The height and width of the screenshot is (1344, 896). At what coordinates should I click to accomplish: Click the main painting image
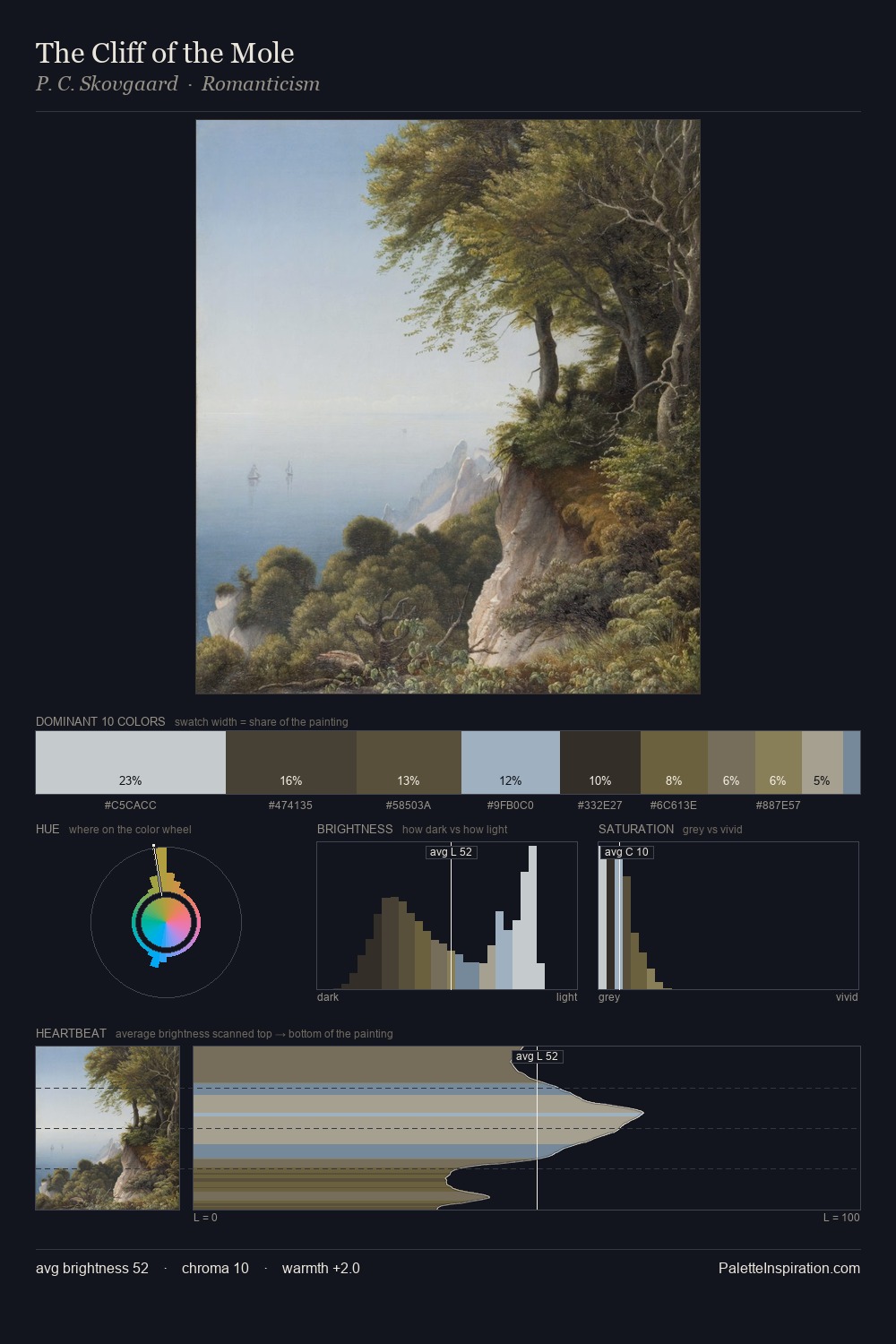pos(448,407)
